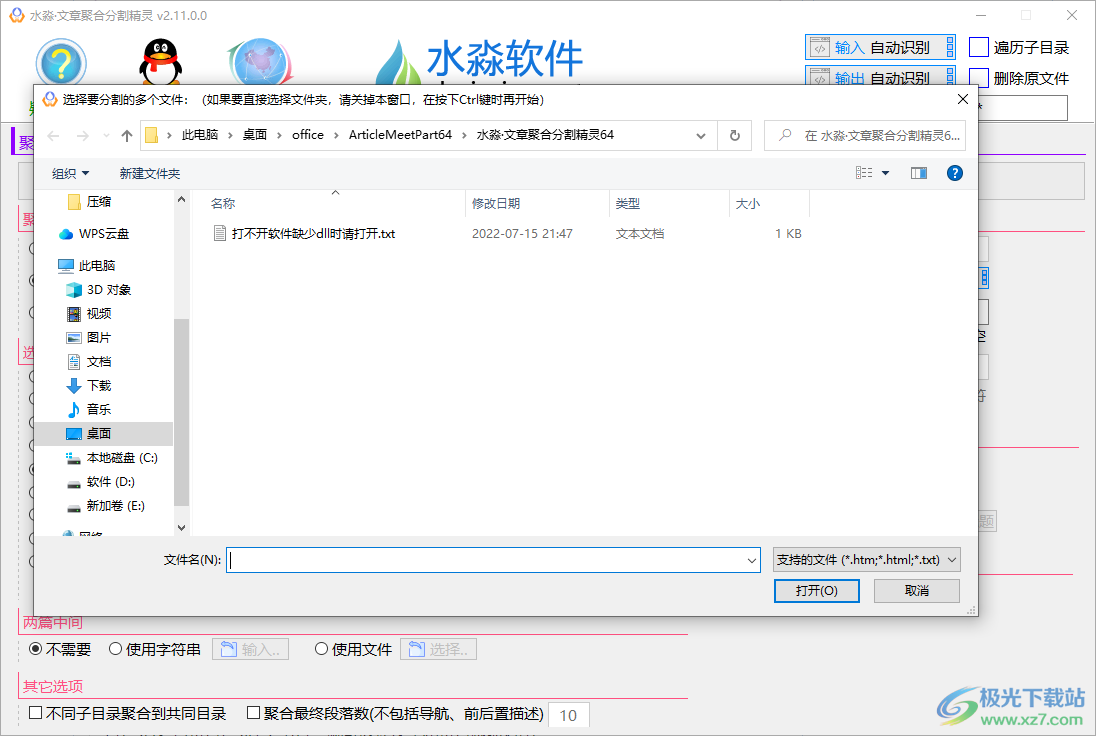Click navigation pane scroll down arrow
The image size is (1096, 736).
click(181, 528)
